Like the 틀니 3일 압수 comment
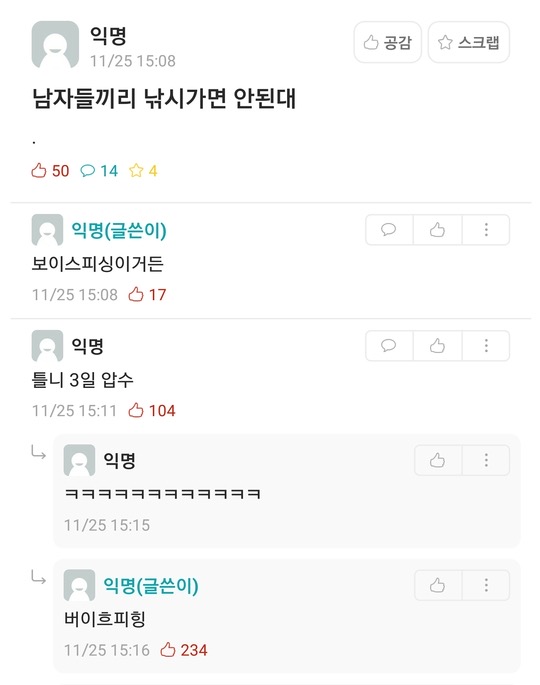The image size is (540, 685). pyautogui.click(x=437, y=346)
